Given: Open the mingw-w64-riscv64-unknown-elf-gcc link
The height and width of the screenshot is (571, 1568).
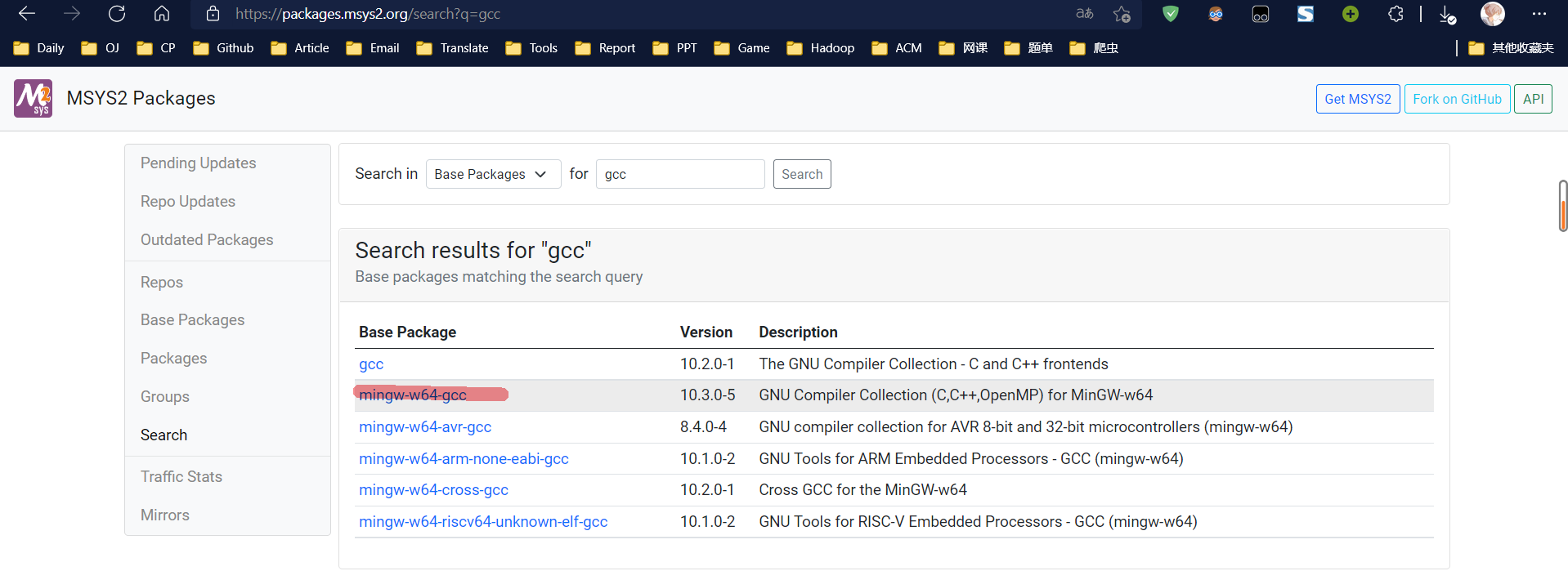Looking at the screenshot, I should point(483,522).
